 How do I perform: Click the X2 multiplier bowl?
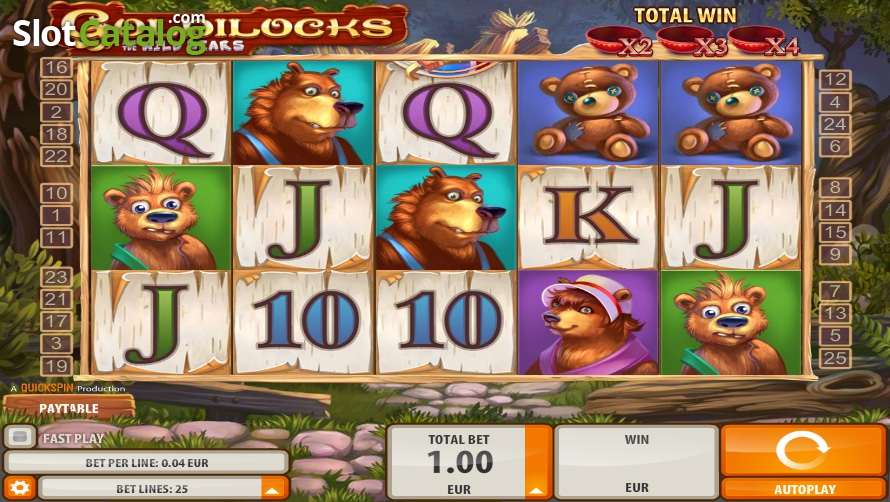[619, 41]
